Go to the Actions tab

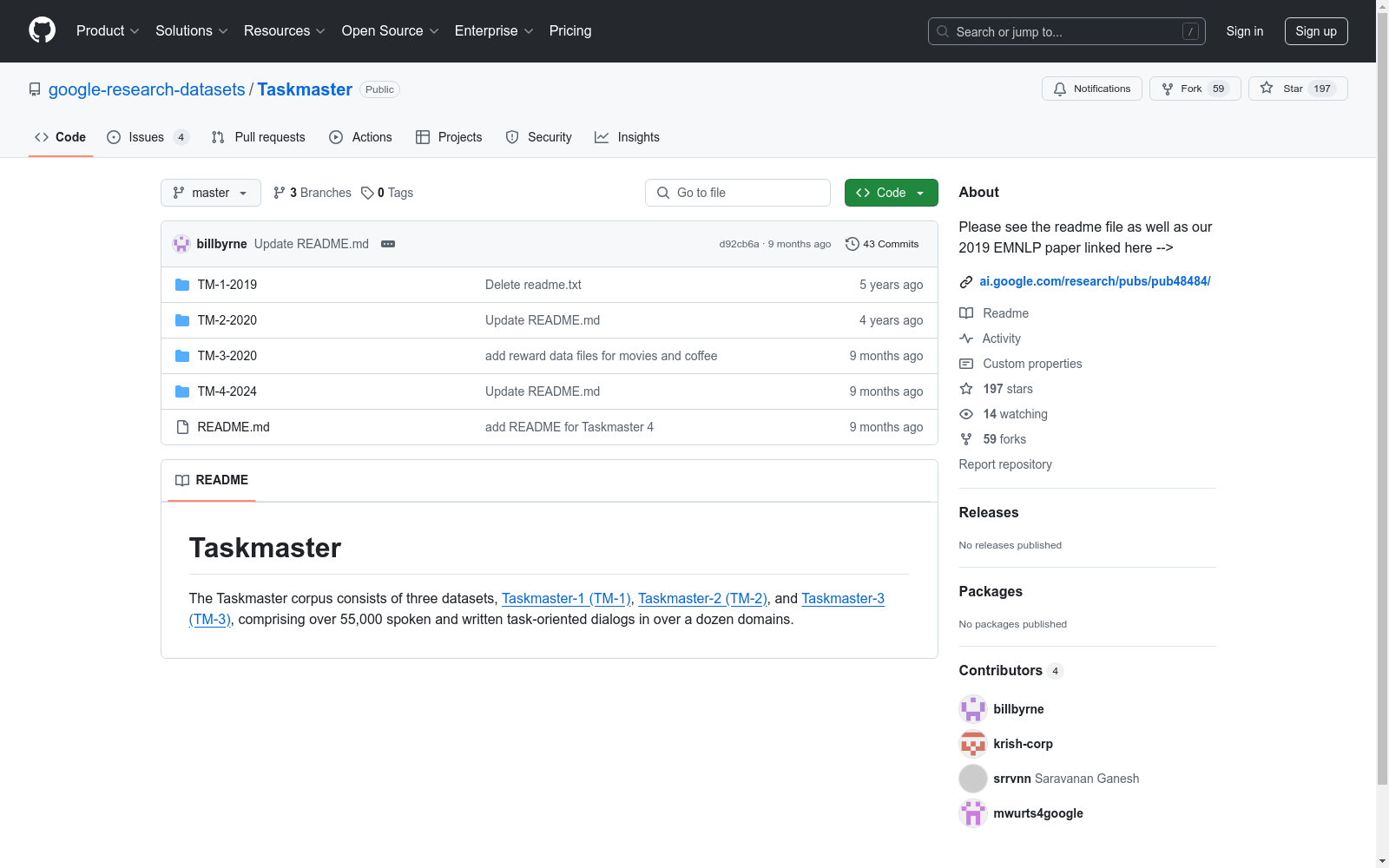361,137
